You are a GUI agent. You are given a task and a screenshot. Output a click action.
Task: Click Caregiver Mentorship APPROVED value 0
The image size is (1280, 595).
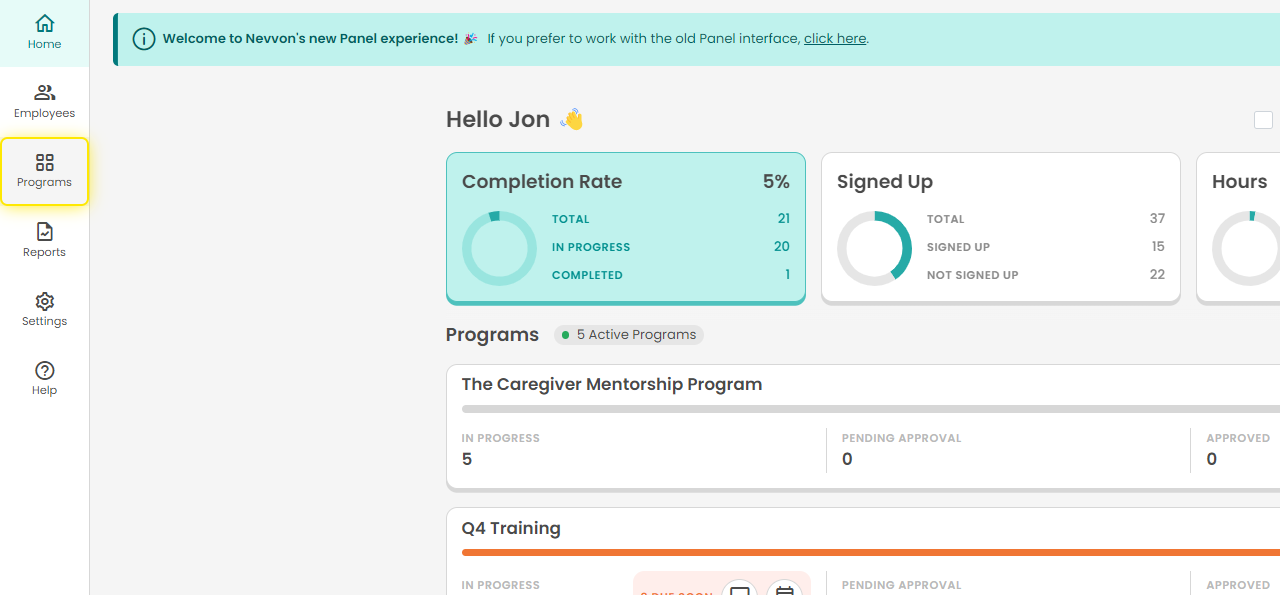(x=1212, y=460)
